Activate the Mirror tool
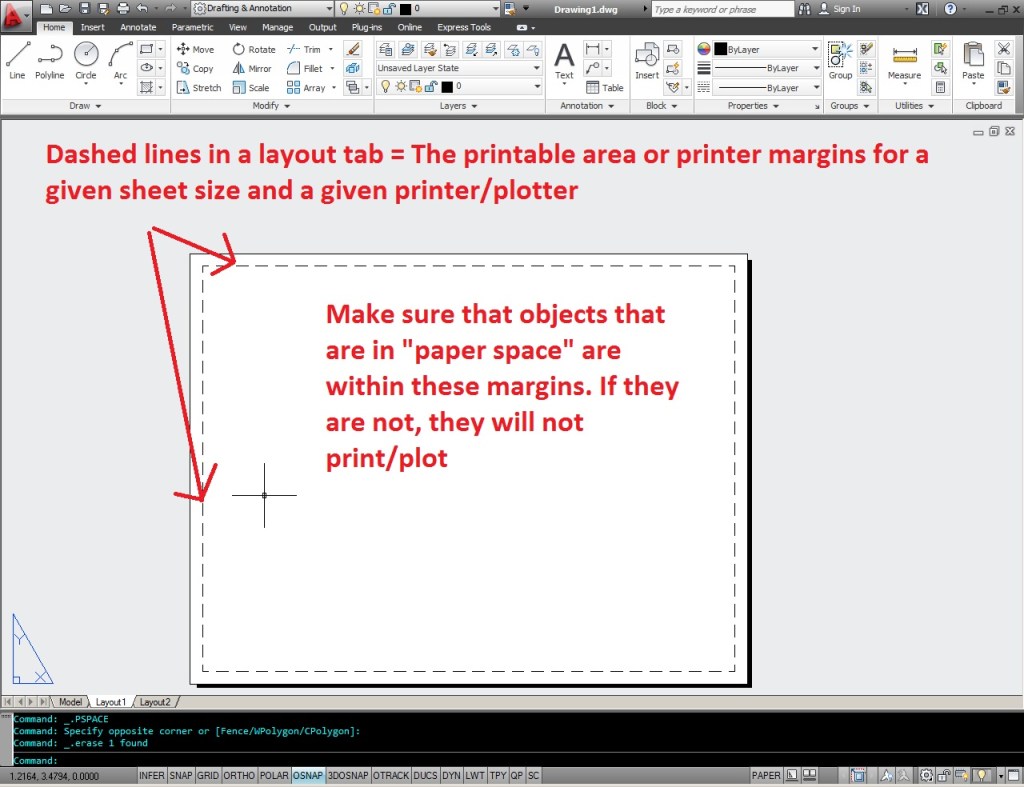The height and width of the screenshot is (787, 1024). click(x=252, y=68)
